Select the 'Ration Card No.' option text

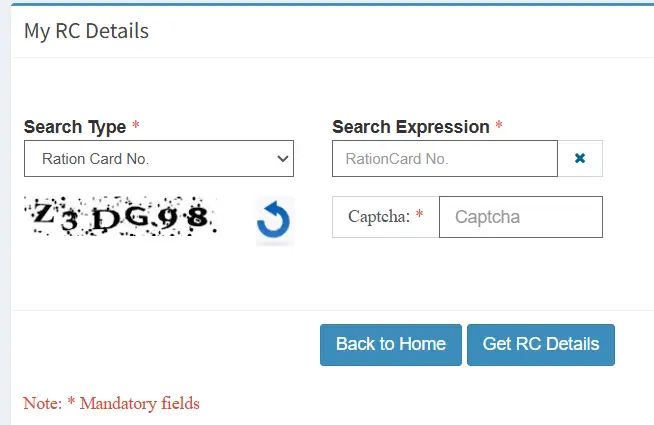point(96,159)
